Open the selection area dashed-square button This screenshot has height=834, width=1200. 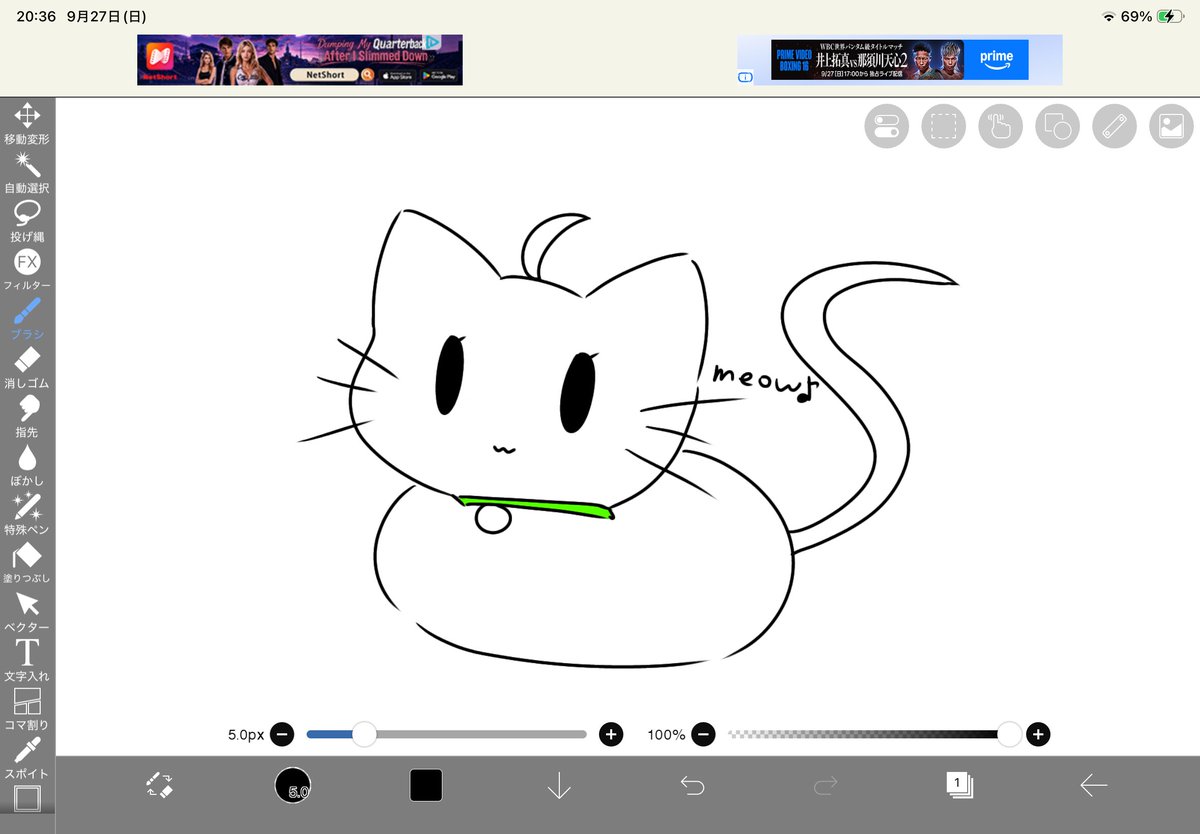pyautogui.click(x=943, y=126)
